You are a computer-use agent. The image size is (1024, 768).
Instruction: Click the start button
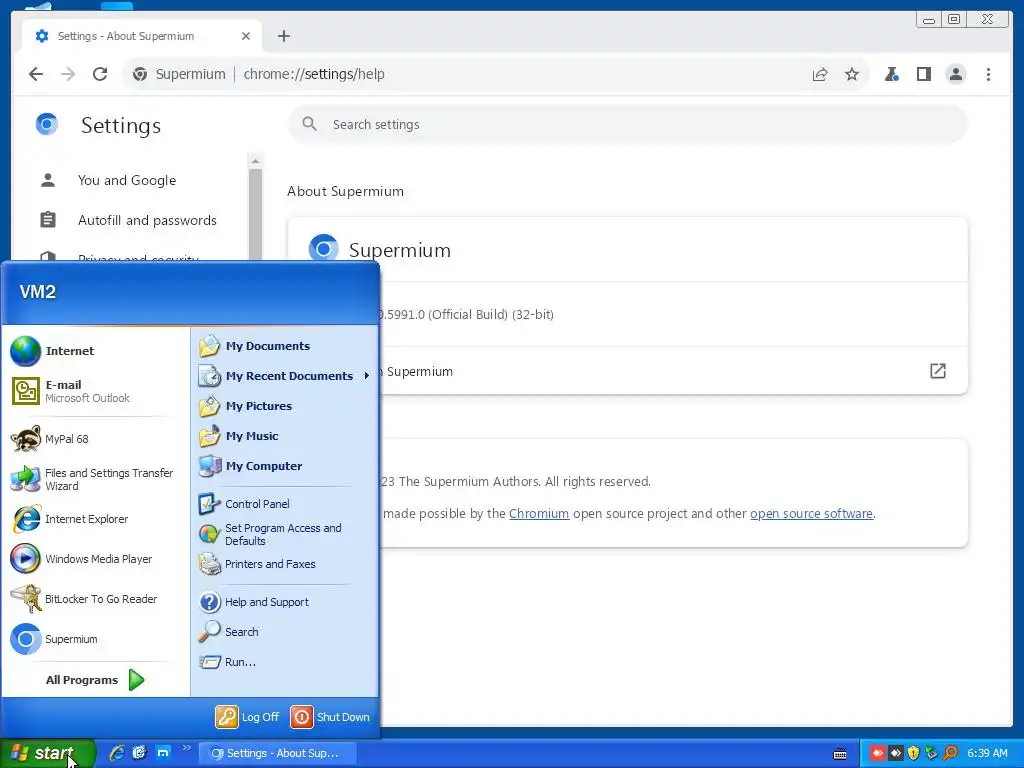[47, 753]
